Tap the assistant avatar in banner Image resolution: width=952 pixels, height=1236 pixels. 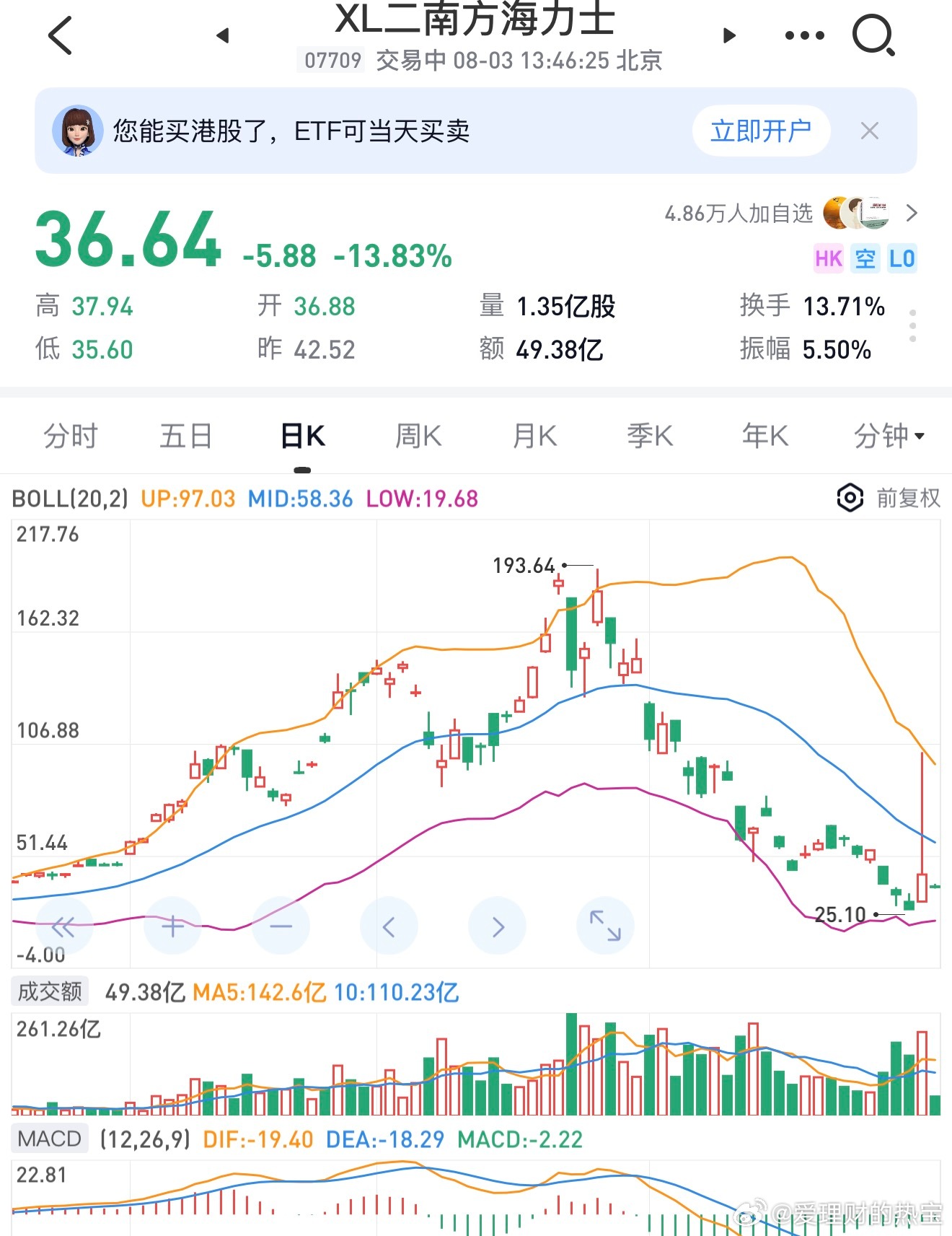coord(77,131)
